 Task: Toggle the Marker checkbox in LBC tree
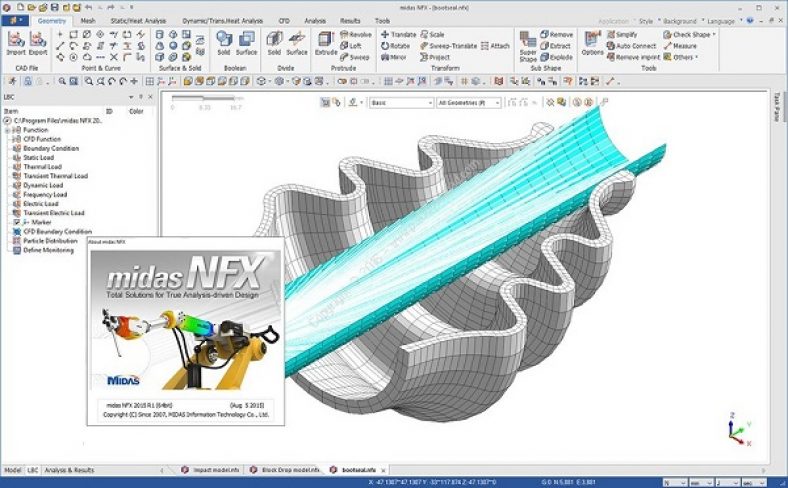point(17,222)
